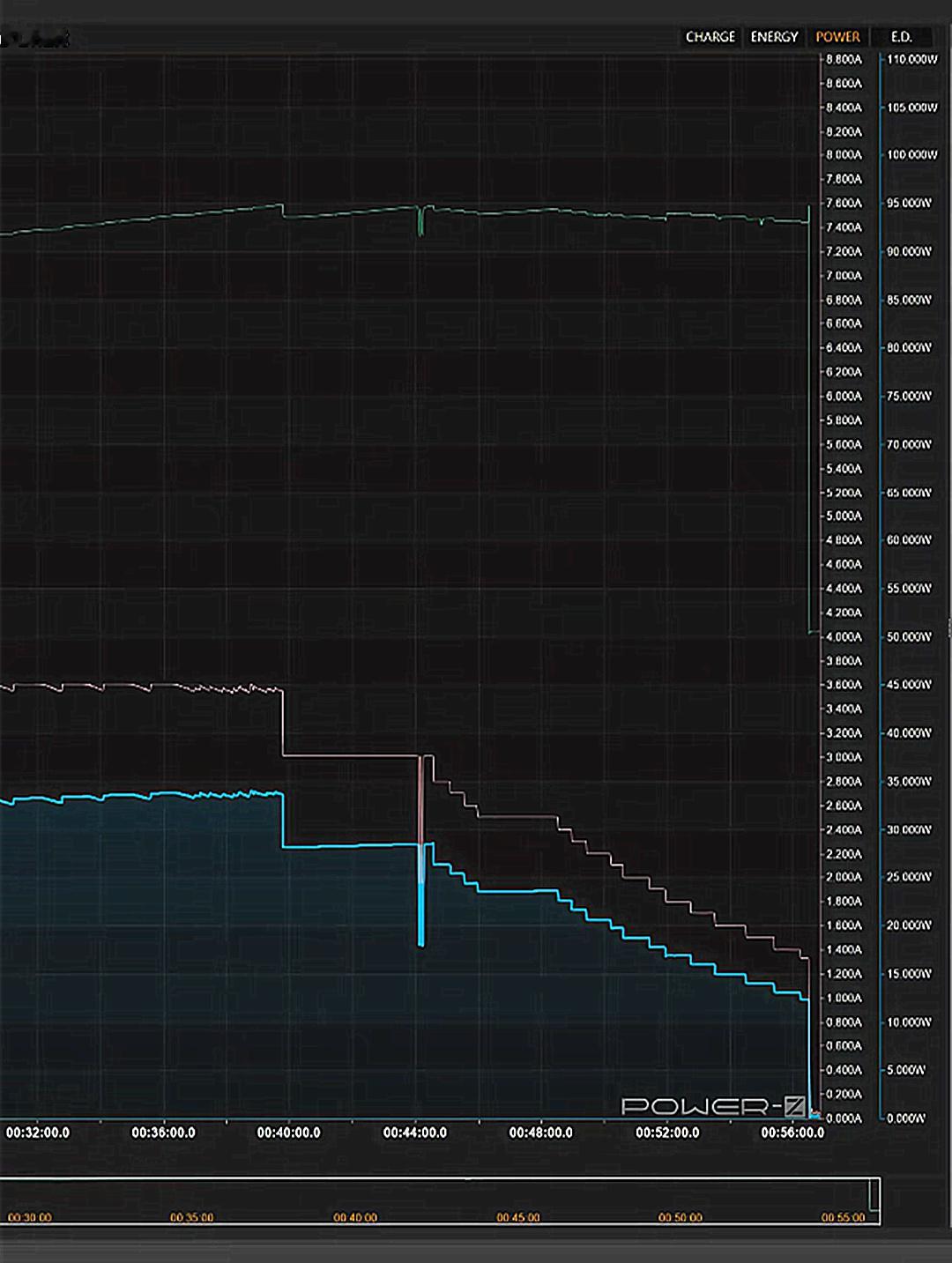The image size is (952, 1263).
Task: Click the 8.800A current axis label
Action: click(844, 60)
